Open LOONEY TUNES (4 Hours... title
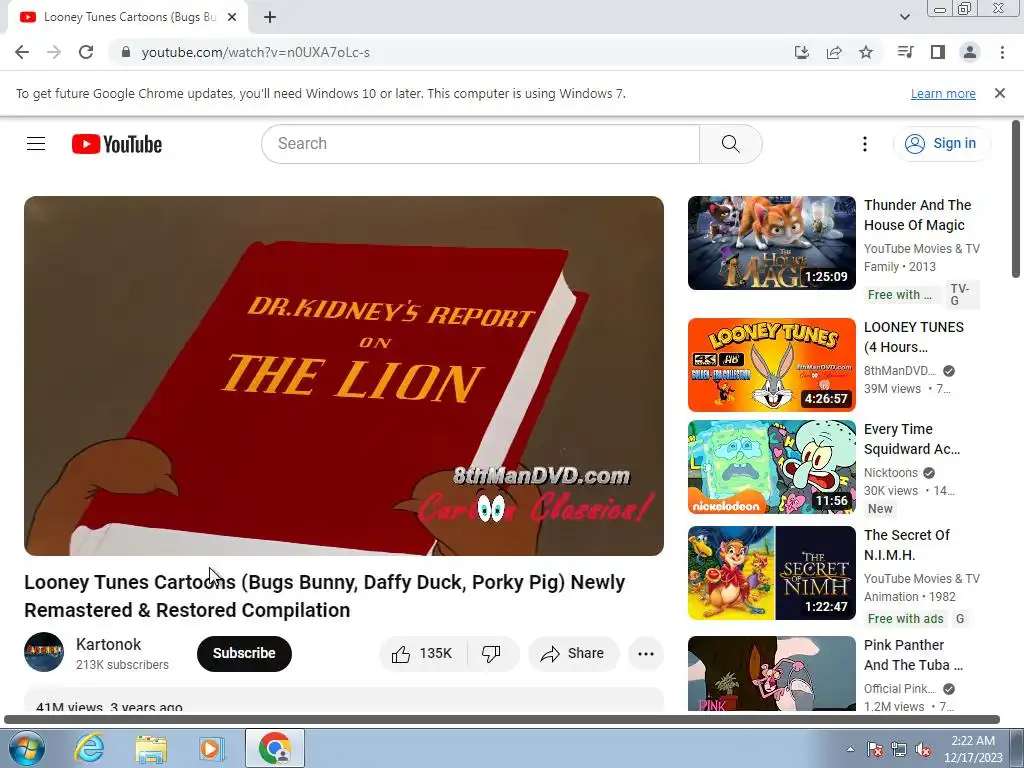1024x768 pixels. point(914,337)
